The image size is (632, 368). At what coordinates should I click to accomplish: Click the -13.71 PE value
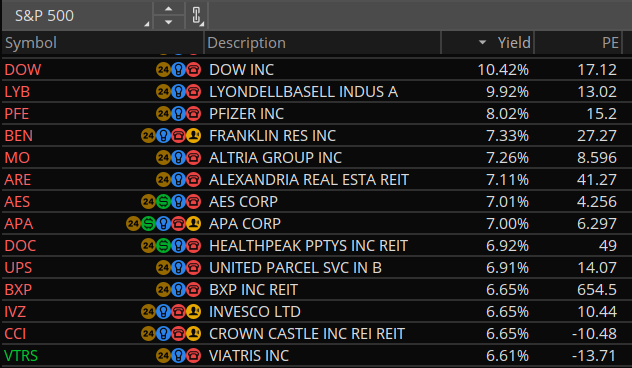point(595,356)
